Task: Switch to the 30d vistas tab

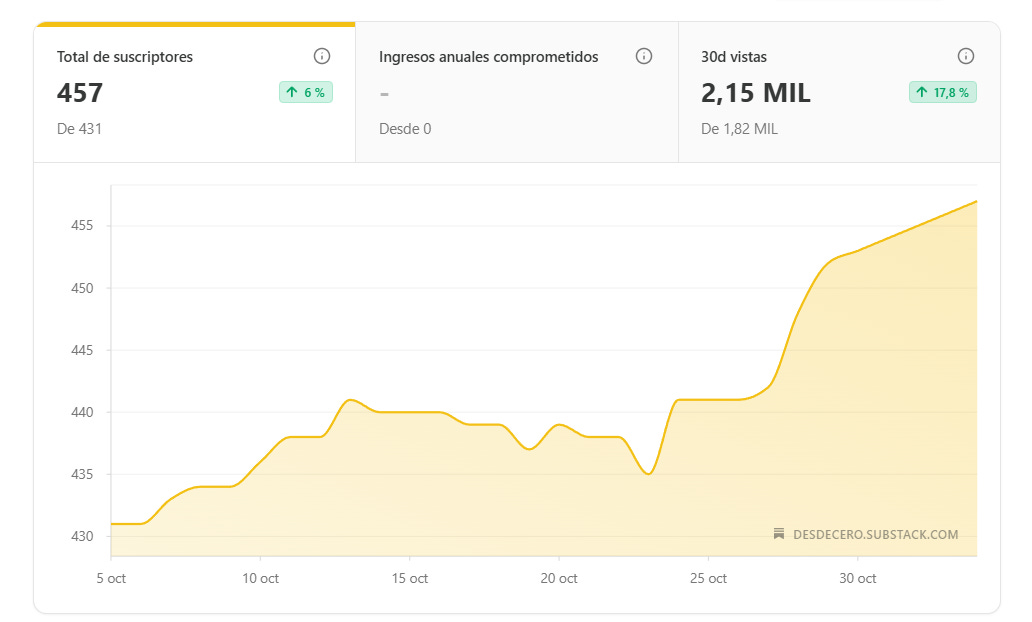Action: (839, 92)
